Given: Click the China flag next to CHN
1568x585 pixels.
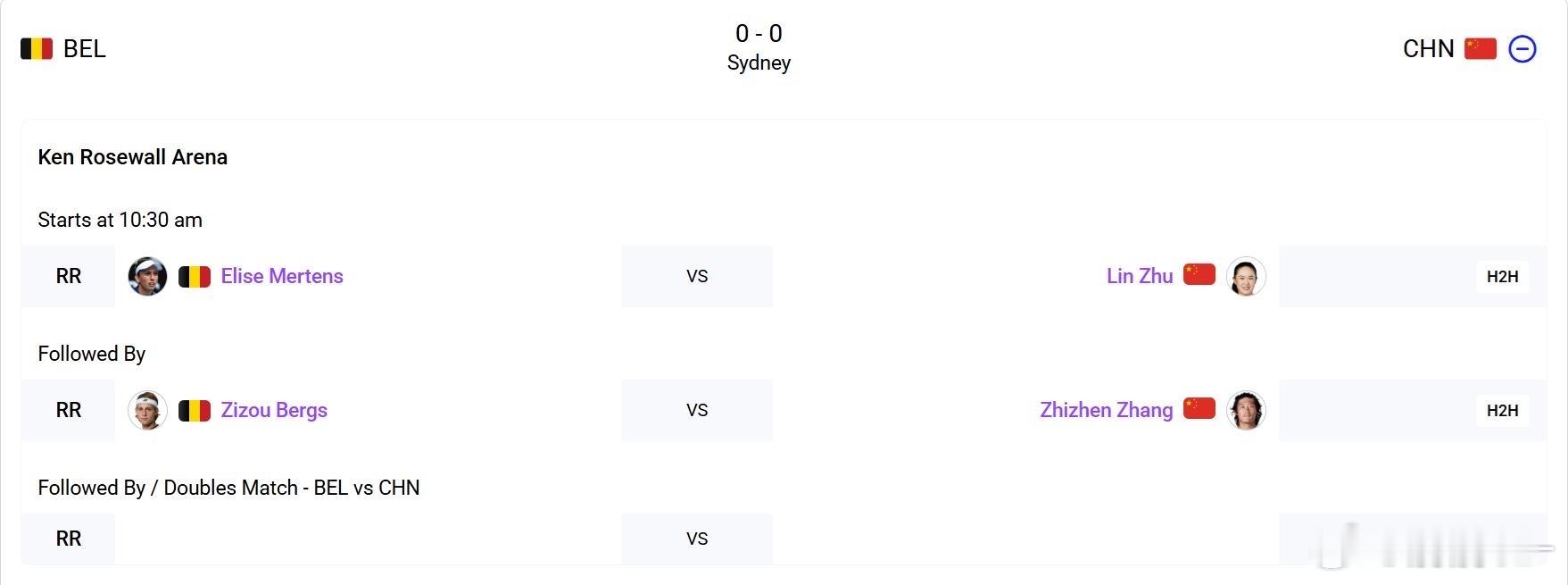Looking at the screenshot, I should coord(1481,48).
